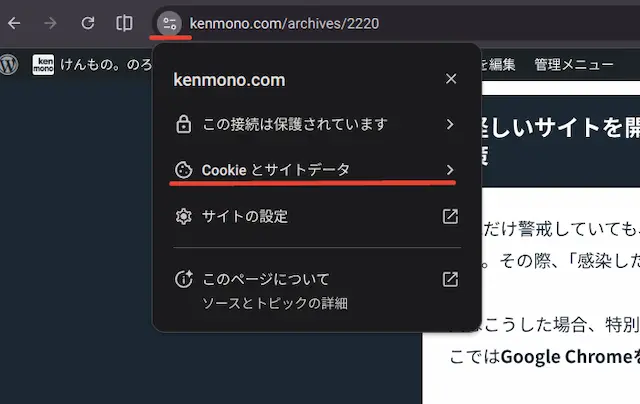Click the '編集' edit item in admin bar
The image size is (640, 404).
pos(502,64)
